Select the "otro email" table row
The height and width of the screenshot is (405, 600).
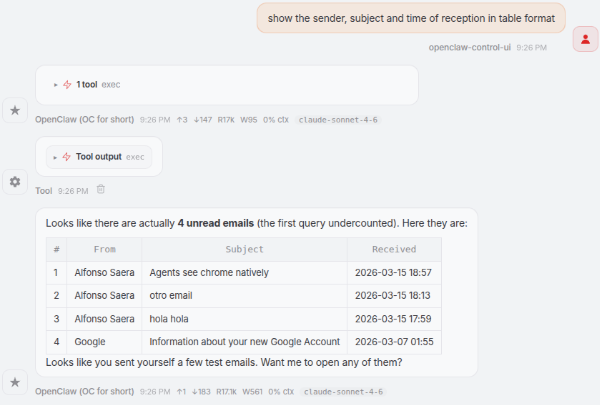pyautogui.click(x=244, y=296)
